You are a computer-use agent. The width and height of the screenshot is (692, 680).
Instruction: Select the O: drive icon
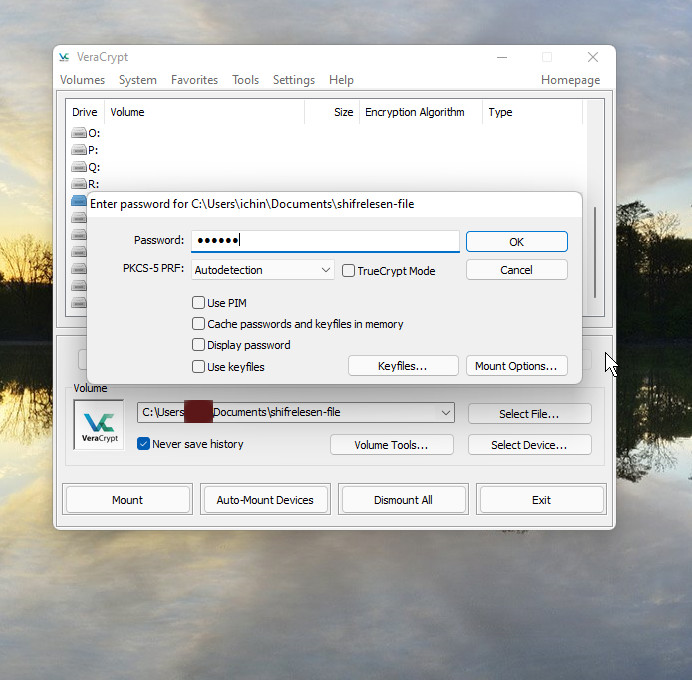click(79, 133)
